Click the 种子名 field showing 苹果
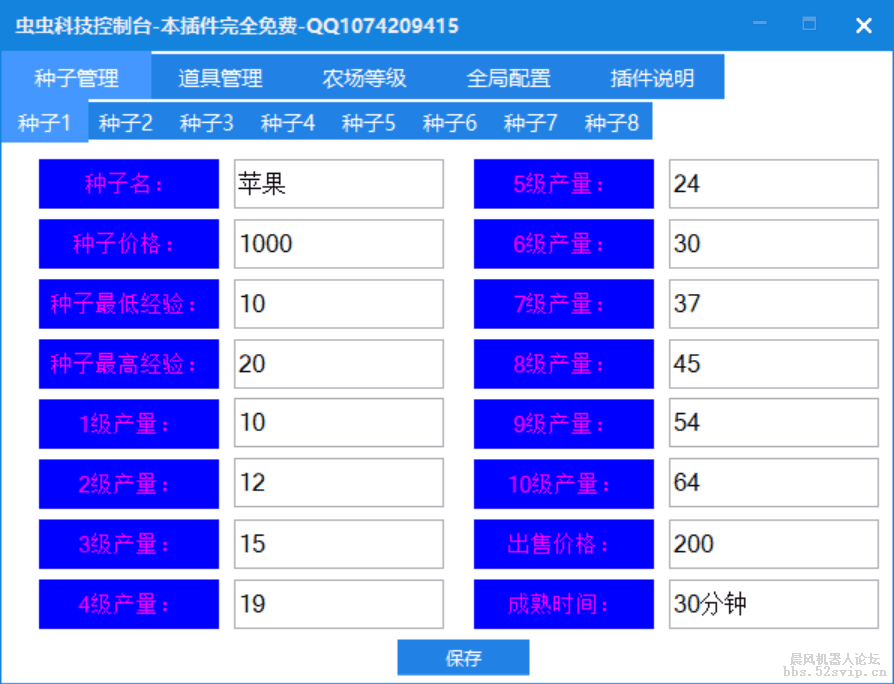Screen dimensions: 894x684 point(338,184)
